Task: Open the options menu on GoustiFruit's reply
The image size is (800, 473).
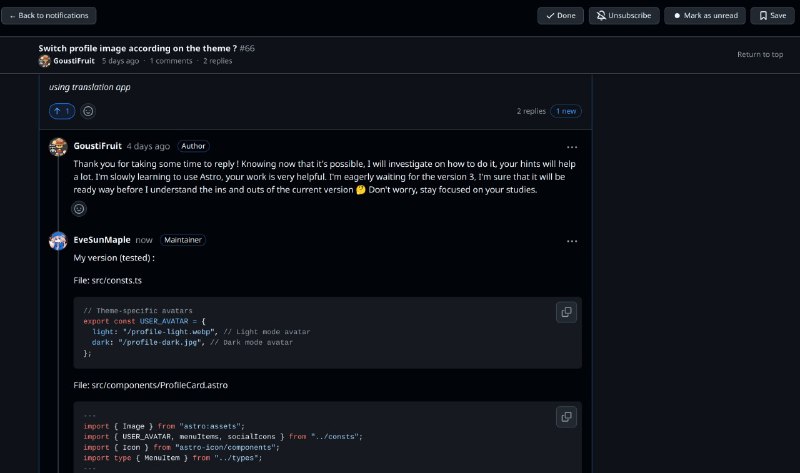Action: (572, 147)
